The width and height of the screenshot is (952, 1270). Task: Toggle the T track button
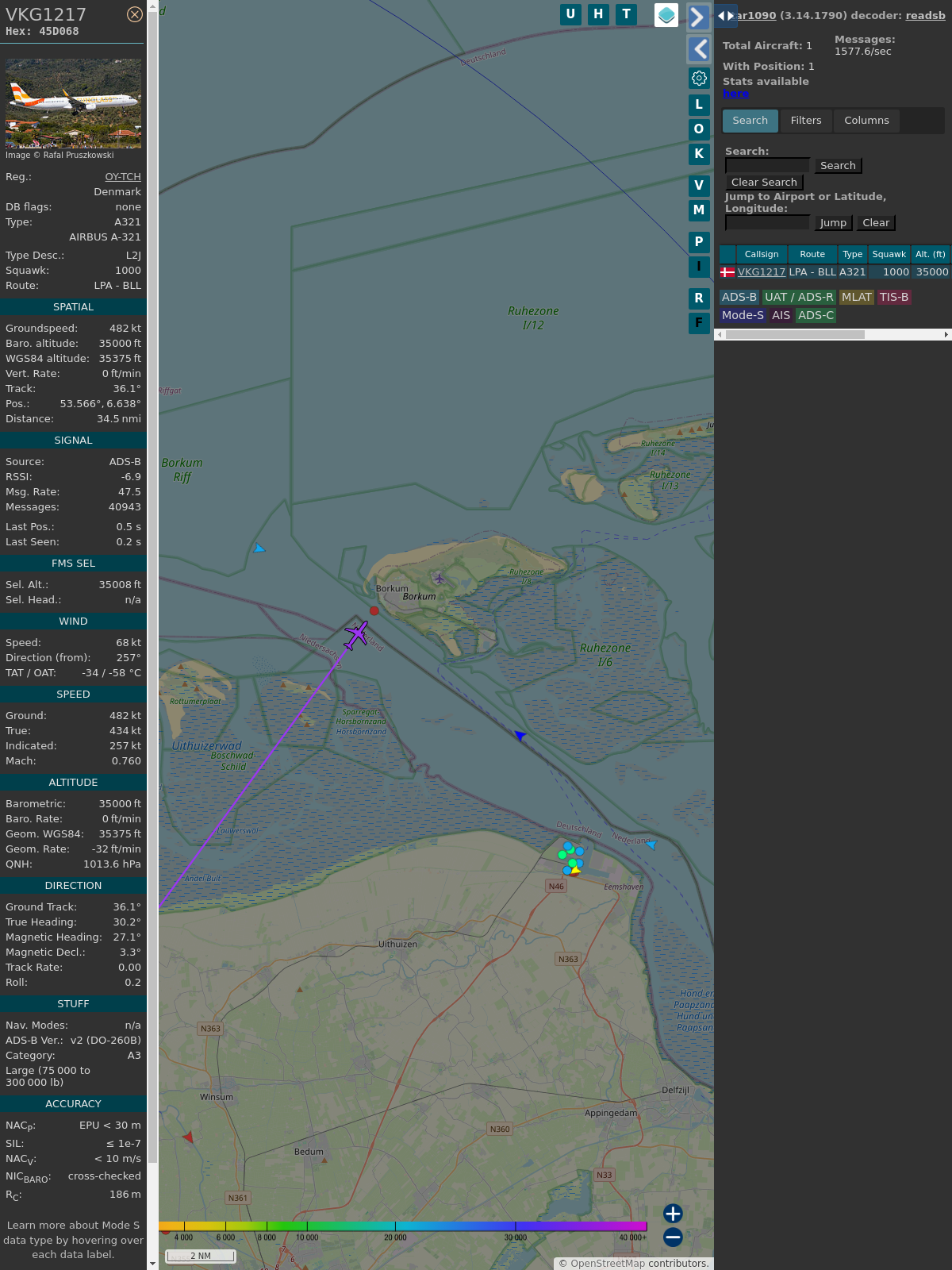click(627, 14)
